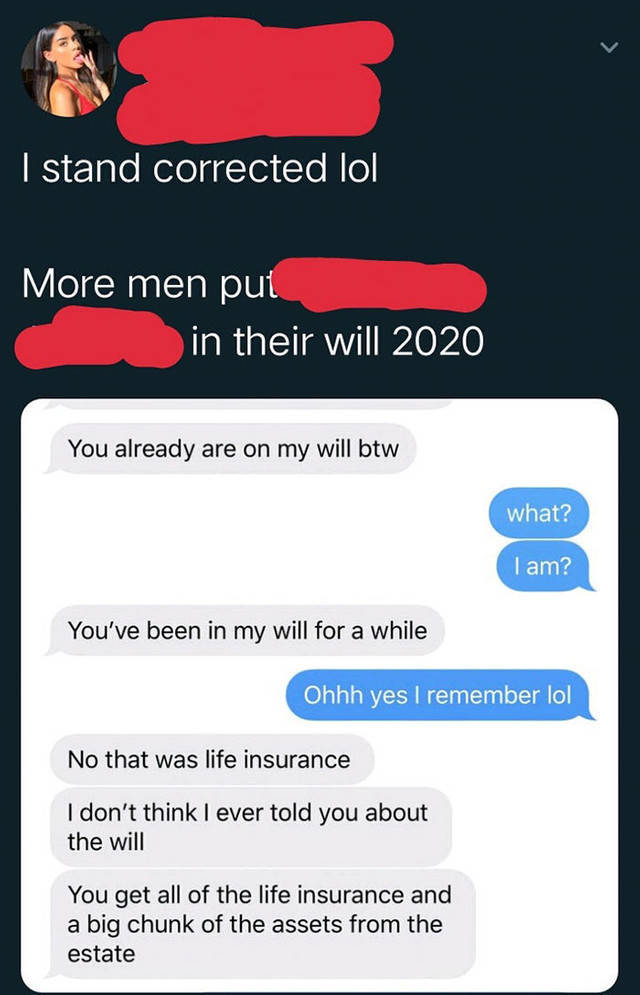The width and height of the screenshot is (640, 995).
Task: Open the attached text conversation image
Action: point(320,695)
